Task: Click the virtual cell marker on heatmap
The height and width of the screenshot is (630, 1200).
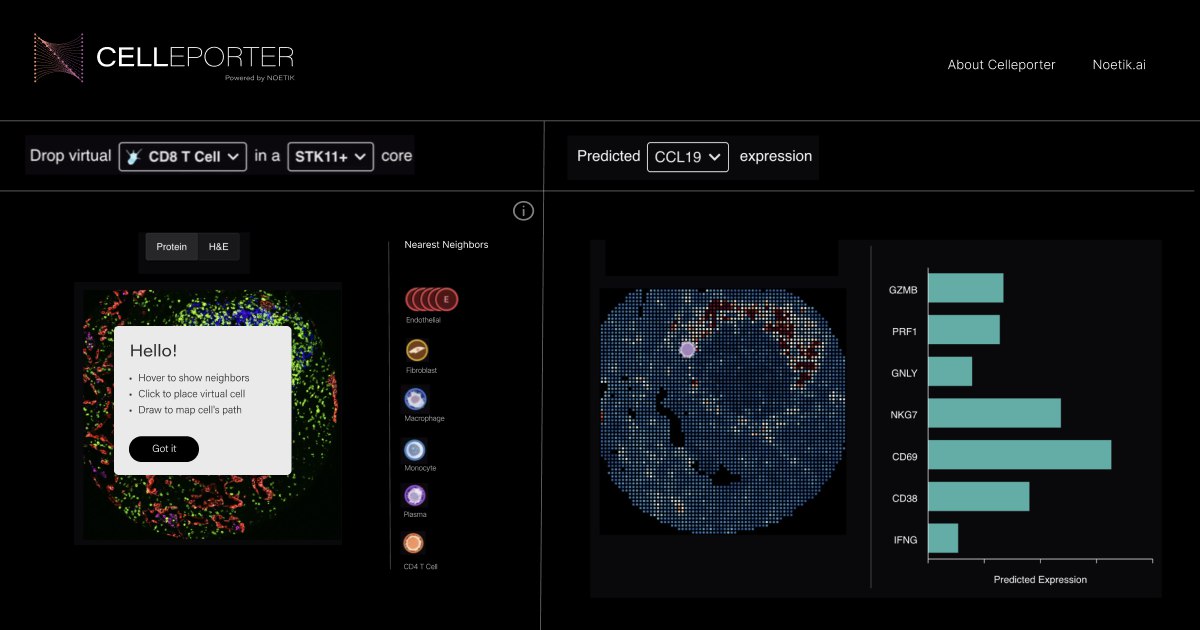Action: point(687,349)
